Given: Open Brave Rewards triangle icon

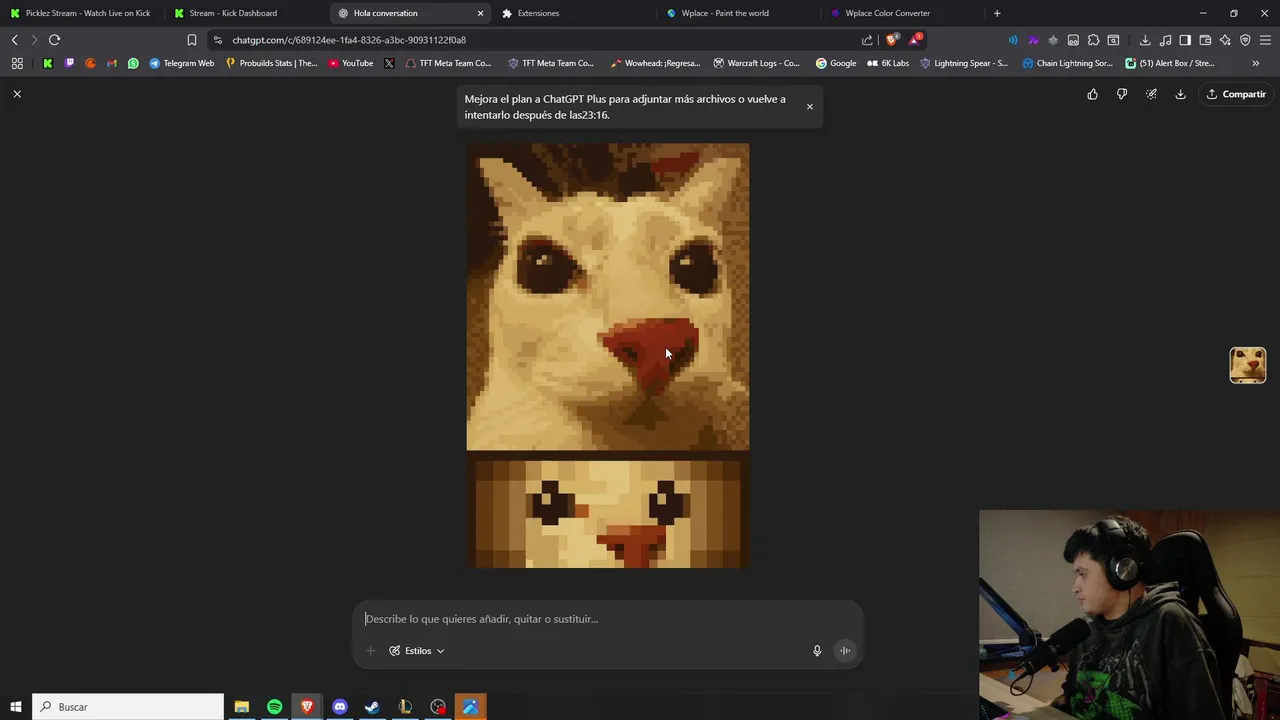Looking at the screenshot, I should [x=916, y=40].
